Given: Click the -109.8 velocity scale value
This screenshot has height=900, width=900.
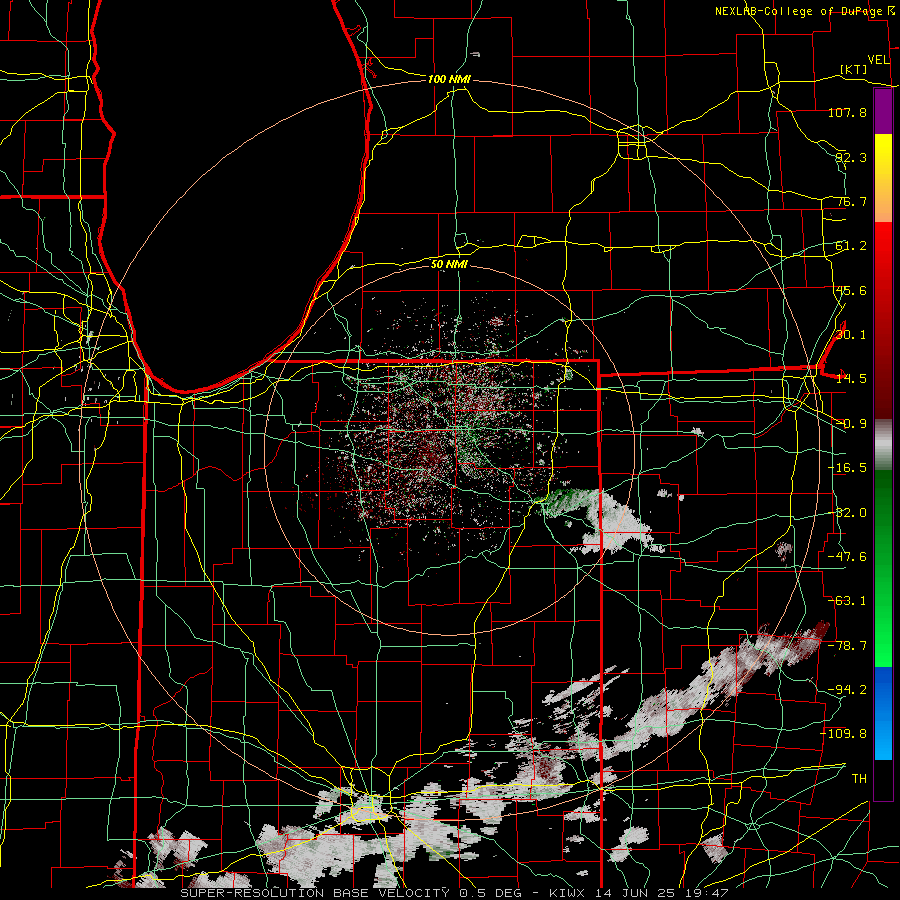Looking at the screenshot, I should [844, 734].
